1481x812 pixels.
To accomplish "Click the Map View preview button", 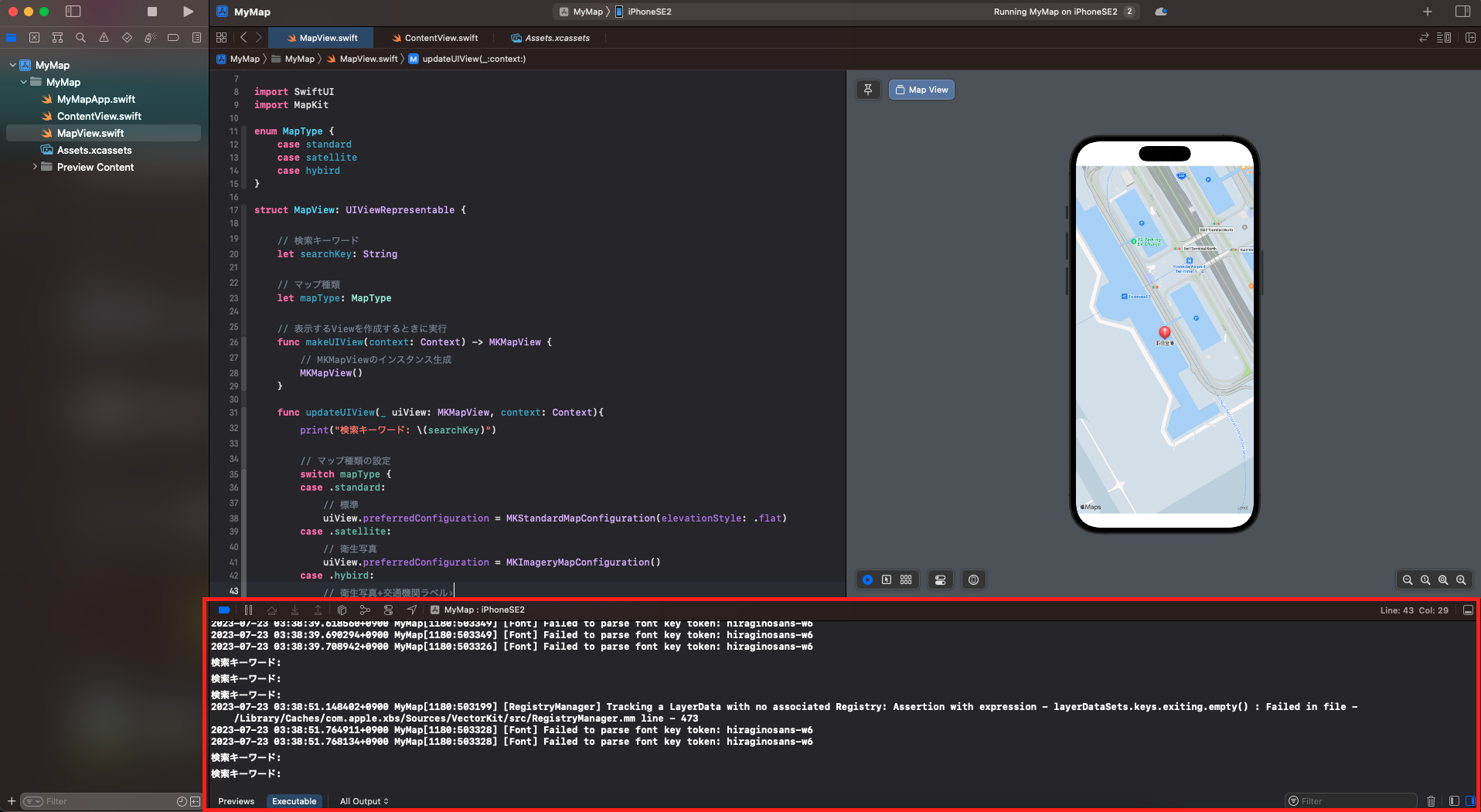I will tap(921, 90).
